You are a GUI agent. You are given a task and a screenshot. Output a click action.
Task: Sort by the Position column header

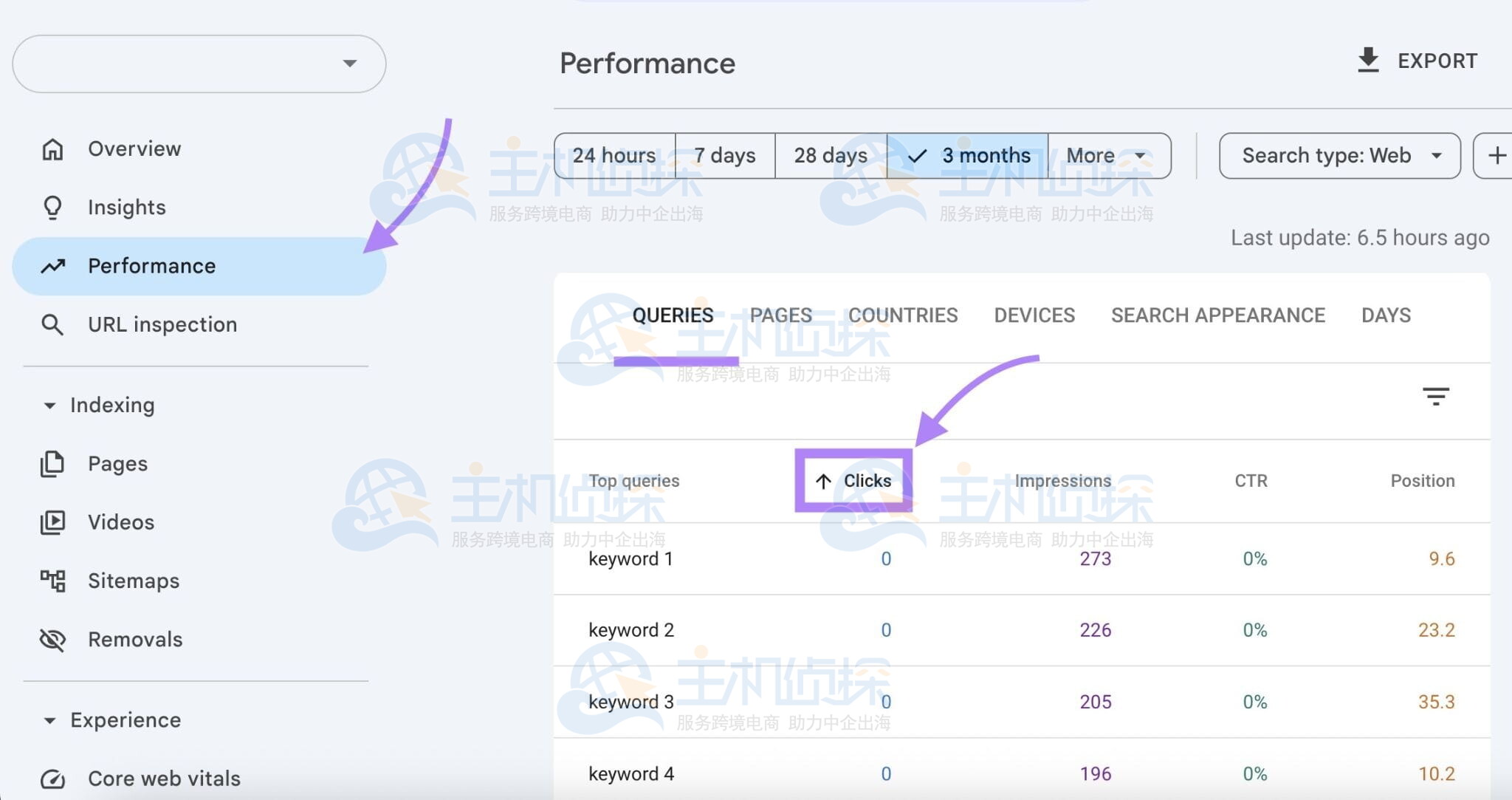click(x=1423, y=481)
